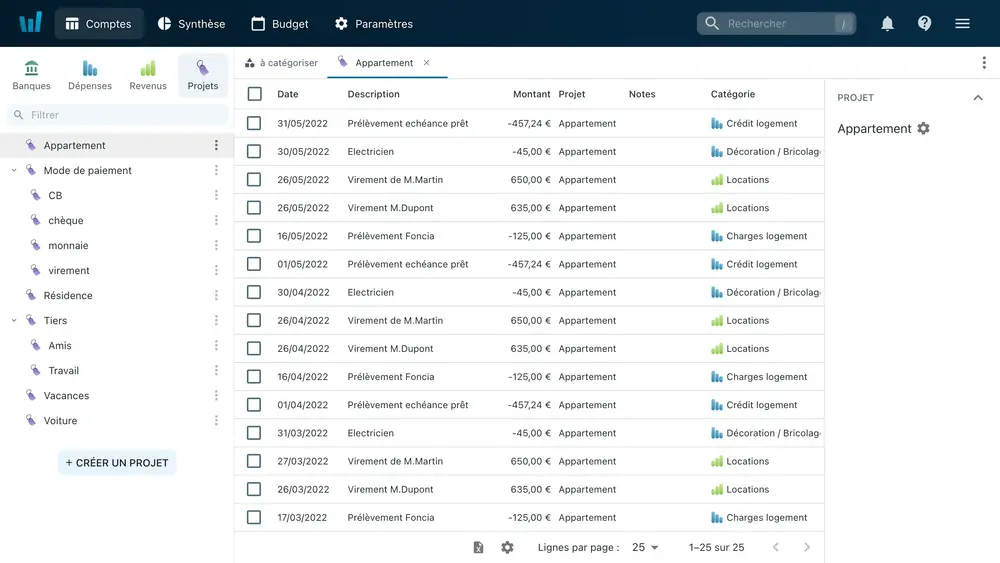Open the rows per page dropdown

click(x=645, y=548)
